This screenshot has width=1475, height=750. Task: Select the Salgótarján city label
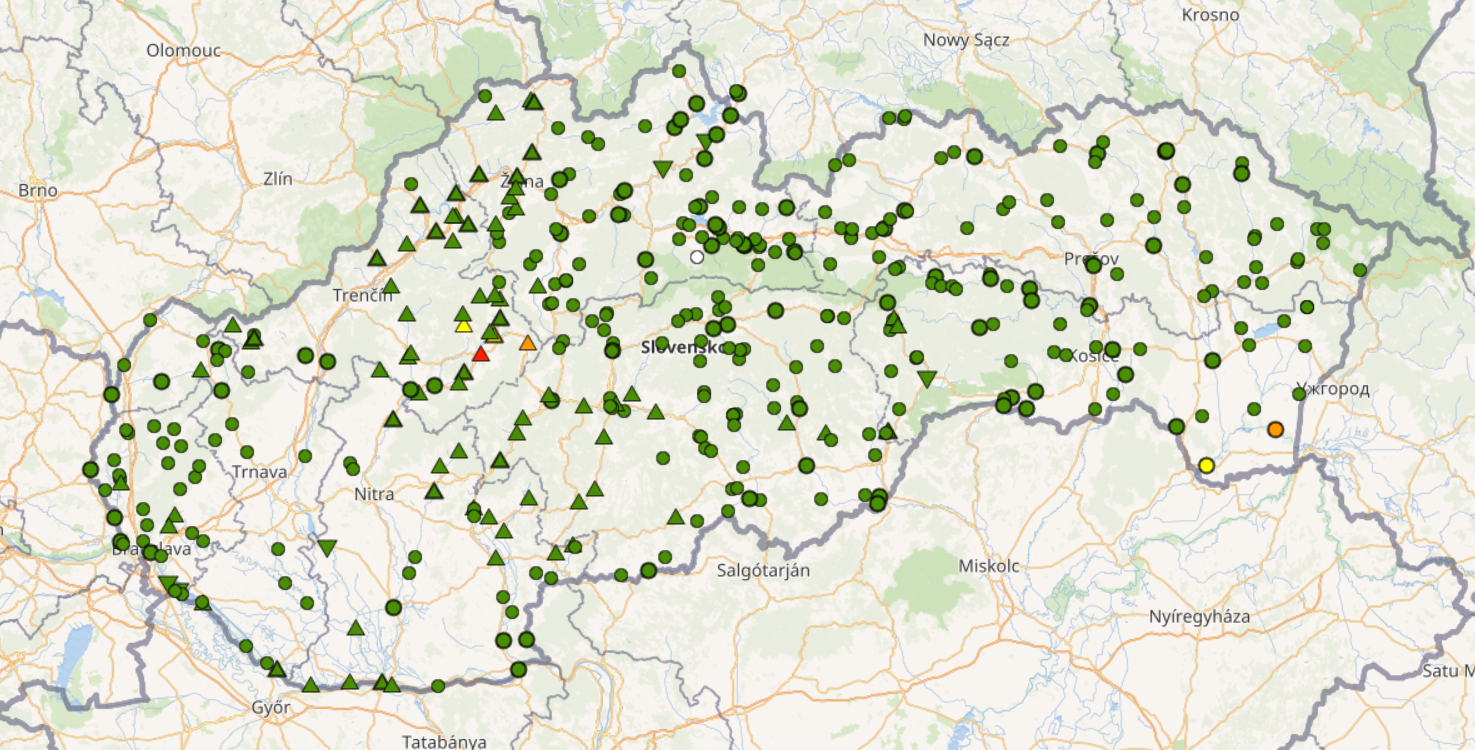coord(763,570)
